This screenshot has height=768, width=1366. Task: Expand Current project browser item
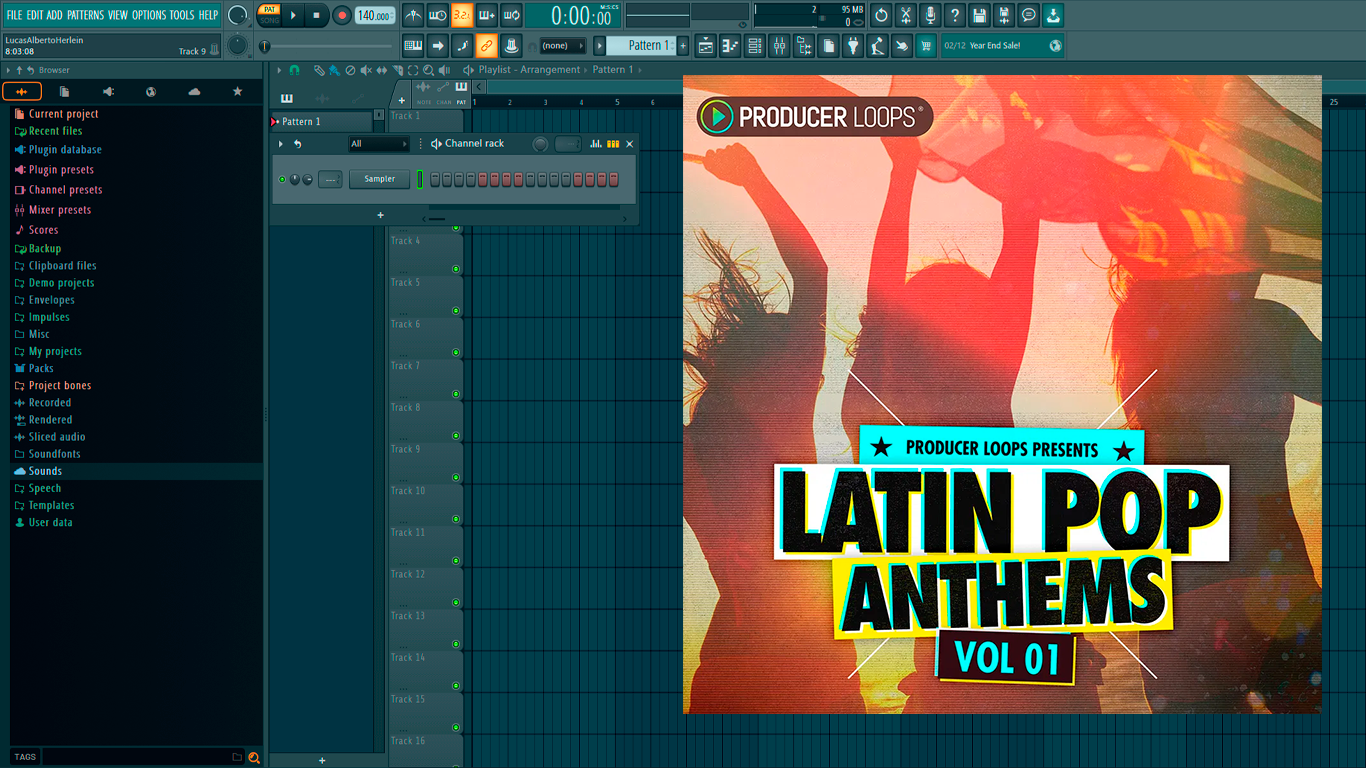(x=63, y=114)
